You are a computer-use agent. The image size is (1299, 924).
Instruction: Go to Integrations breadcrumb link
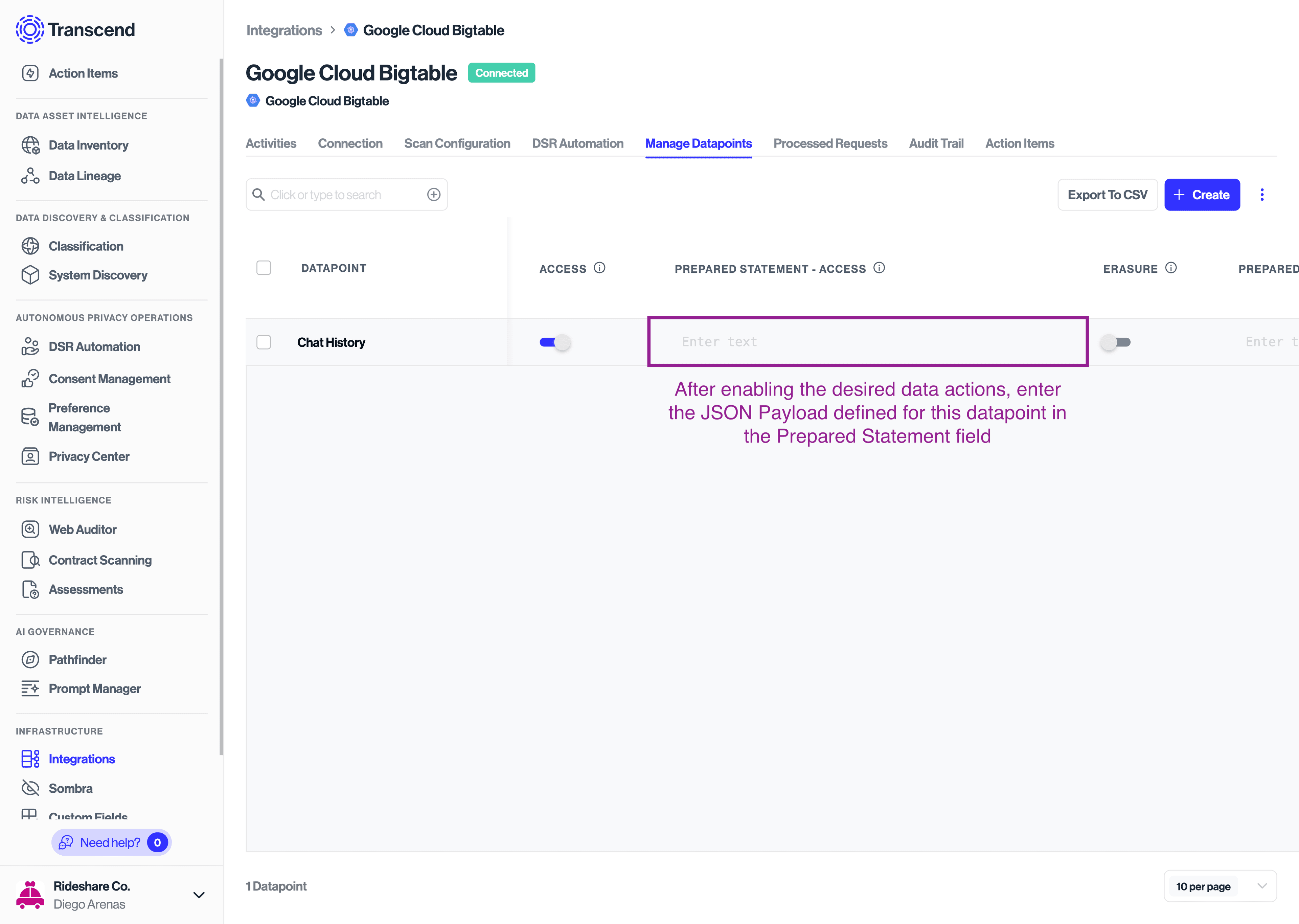[x=284, y=30]
